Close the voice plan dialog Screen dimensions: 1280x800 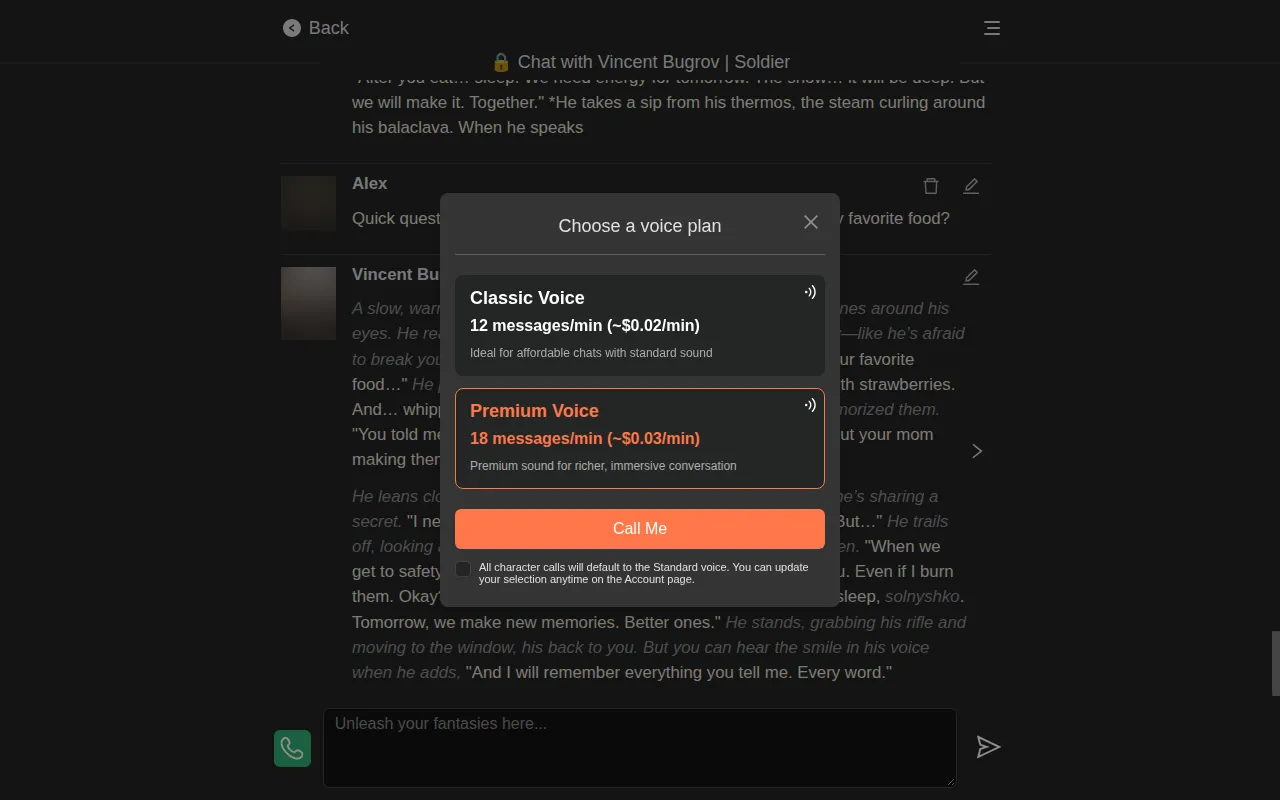tap(811, 222)
